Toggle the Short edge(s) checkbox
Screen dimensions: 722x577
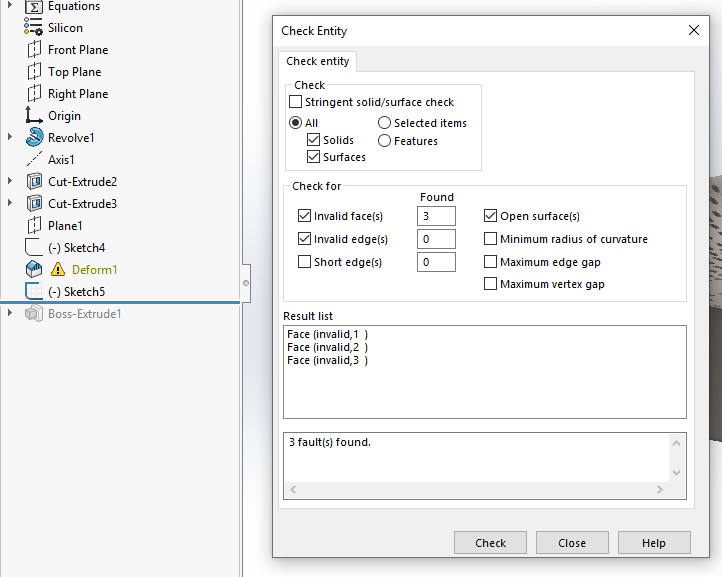click(x=305, y=262)
